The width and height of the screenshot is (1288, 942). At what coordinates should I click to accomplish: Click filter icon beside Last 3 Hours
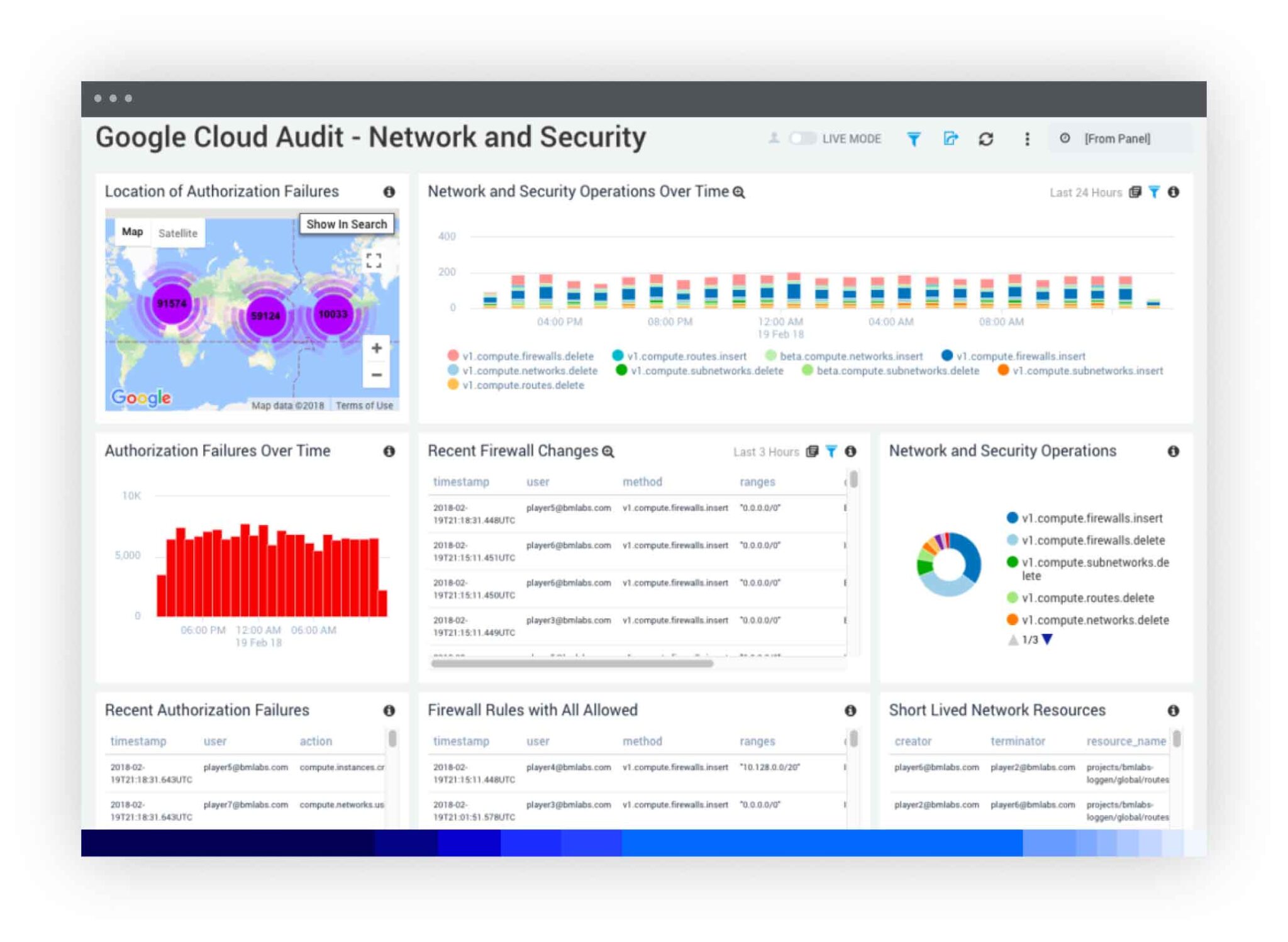(831, 452)
